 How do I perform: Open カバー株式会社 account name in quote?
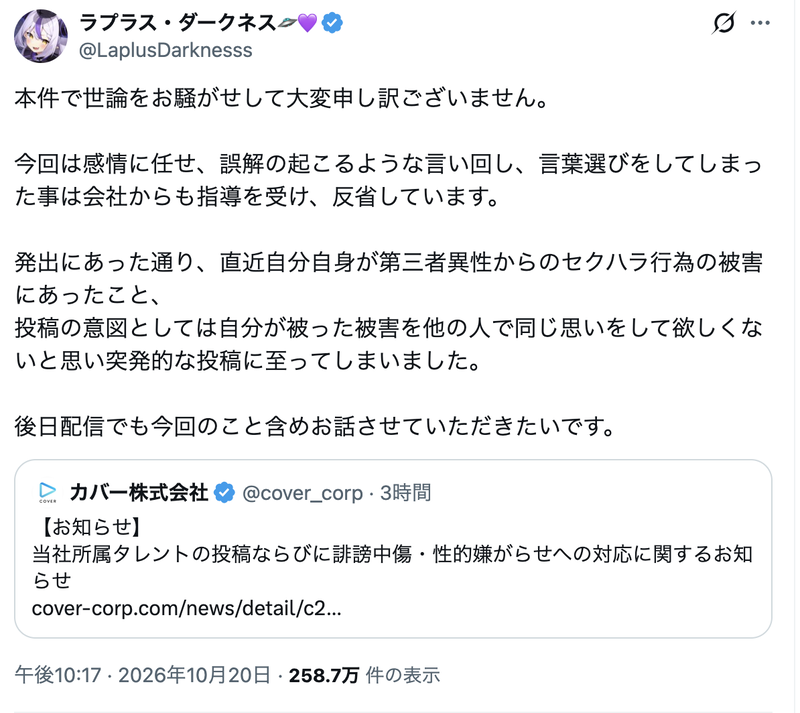(x=139, y=493)
